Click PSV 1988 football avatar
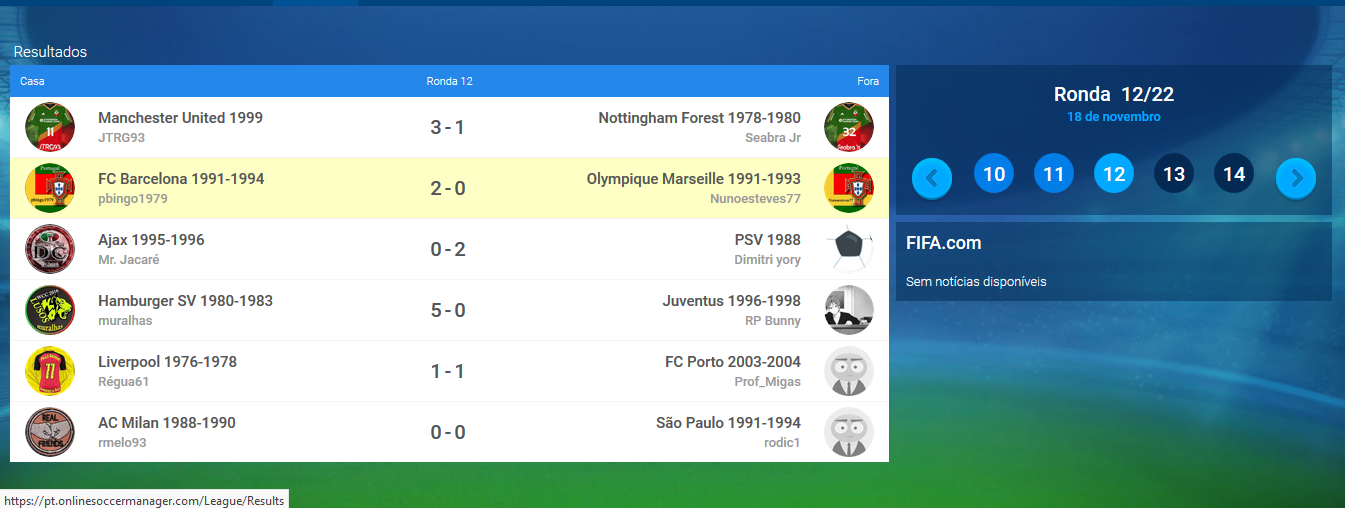 pos(848,249)
